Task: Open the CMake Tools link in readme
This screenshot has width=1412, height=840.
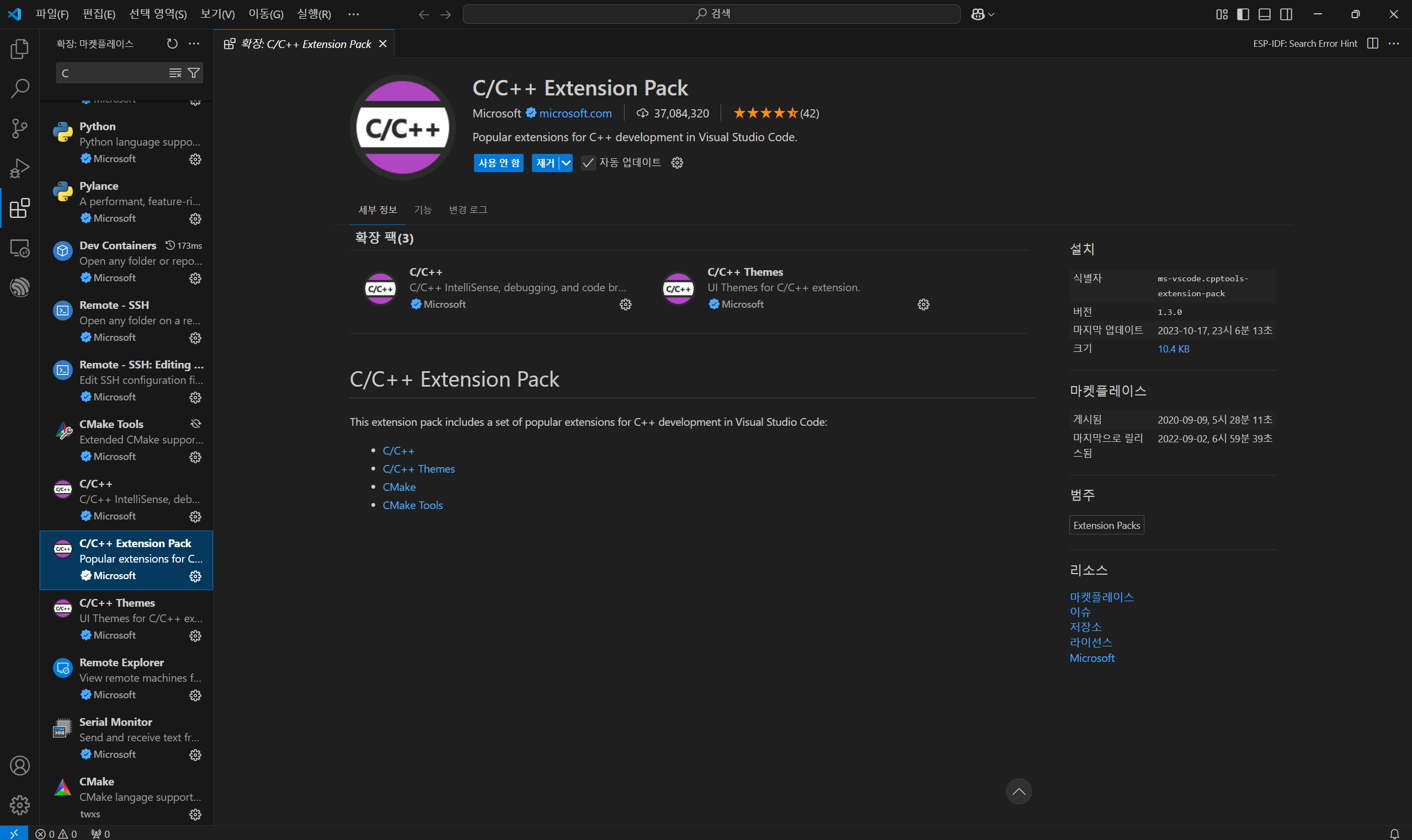Action: [x=413, y=505]
